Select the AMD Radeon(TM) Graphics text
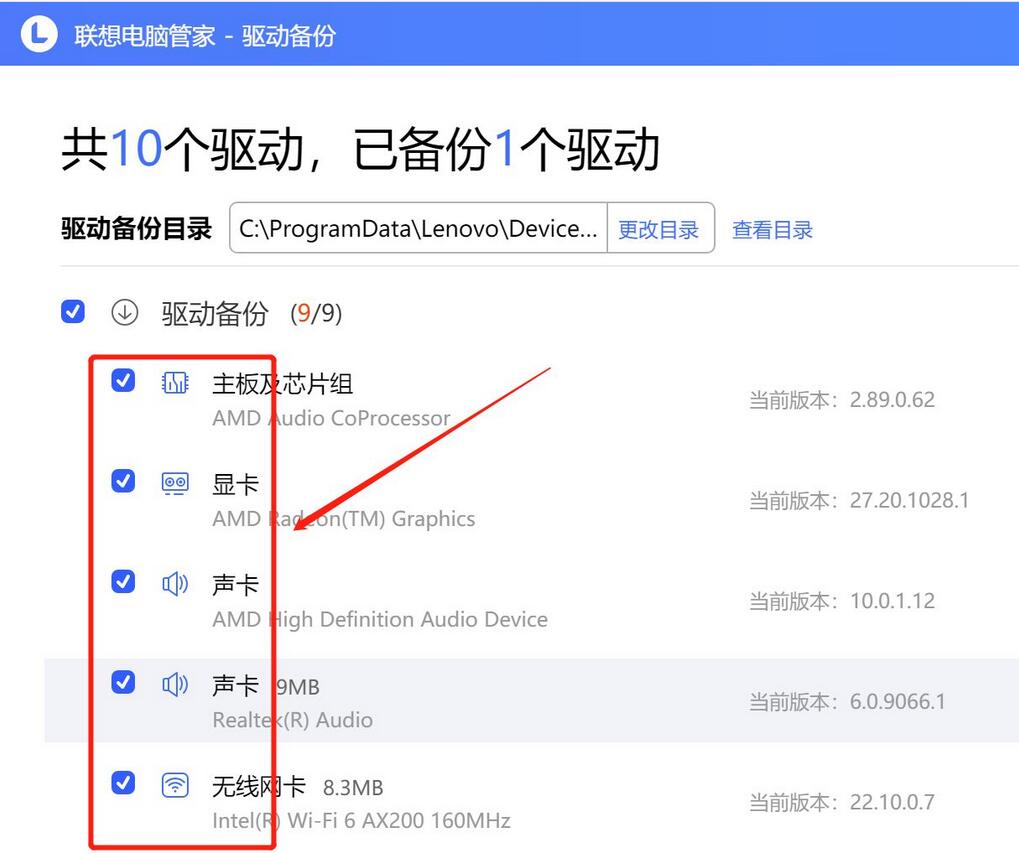The width and height of the screenshot is (1019, 854). click(x=344, y=519)
